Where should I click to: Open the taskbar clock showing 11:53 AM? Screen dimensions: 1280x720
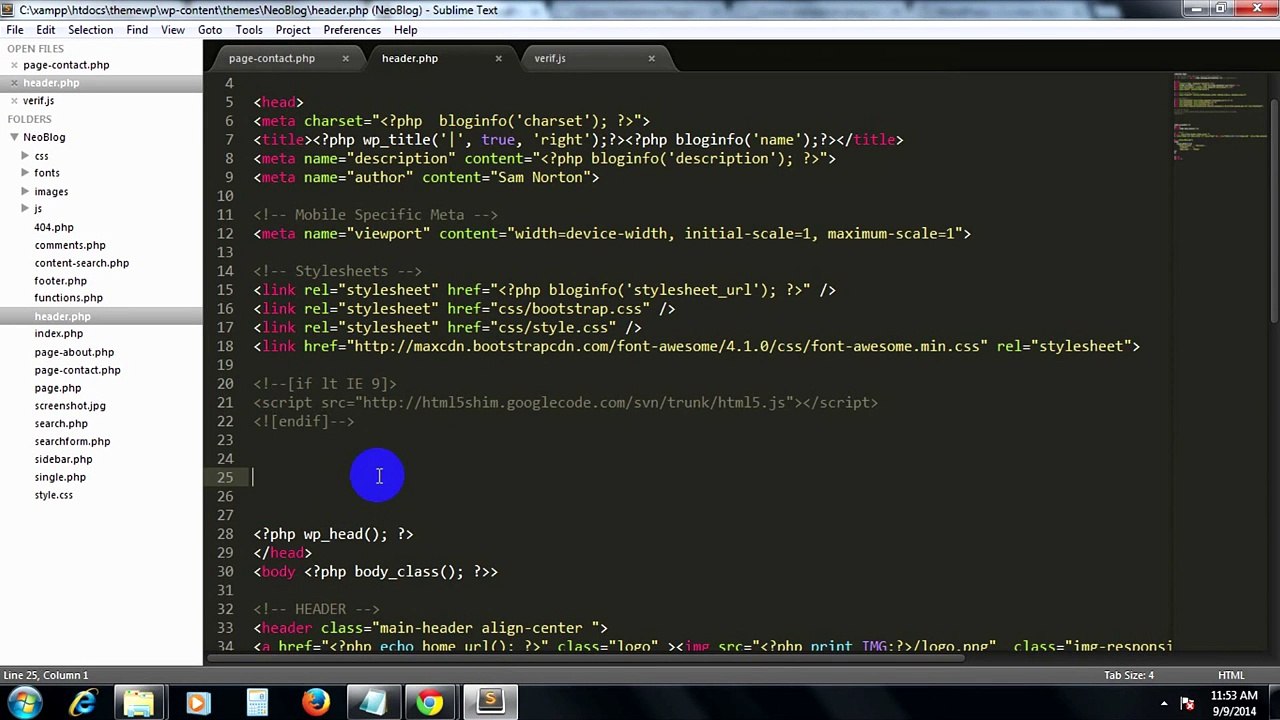click(1233, 703)
